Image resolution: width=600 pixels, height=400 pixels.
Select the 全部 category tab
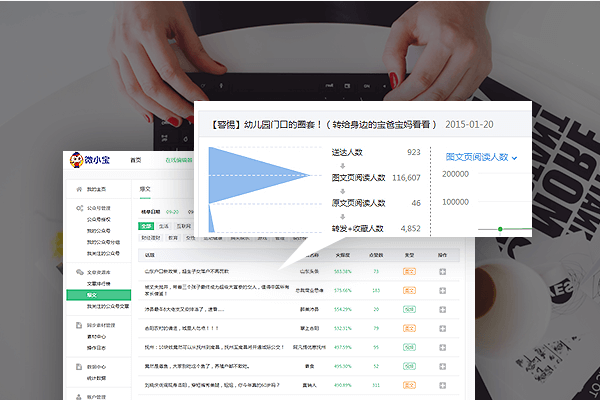[x=145, y=226]
